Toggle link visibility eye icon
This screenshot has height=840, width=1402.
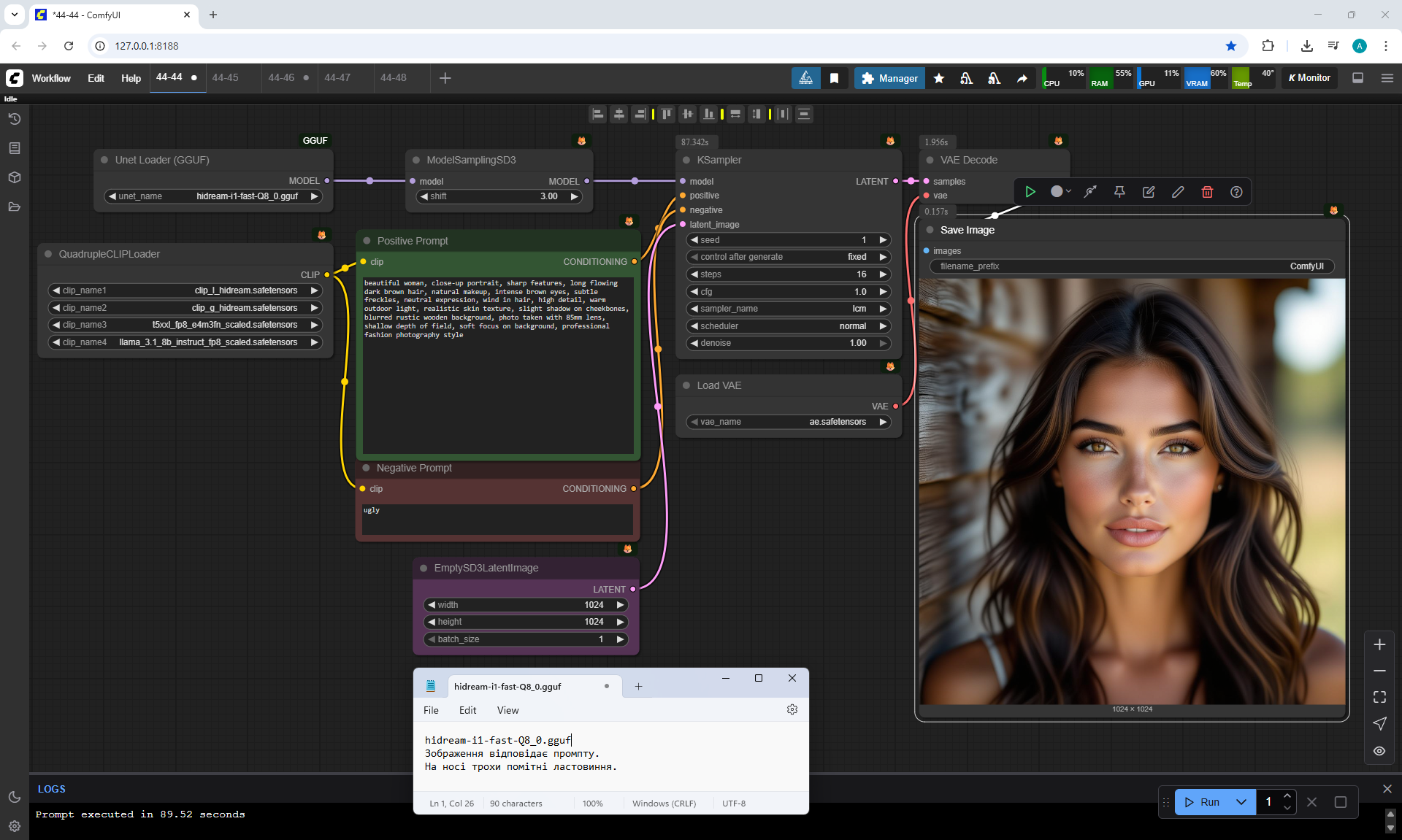click(1379, 751)
